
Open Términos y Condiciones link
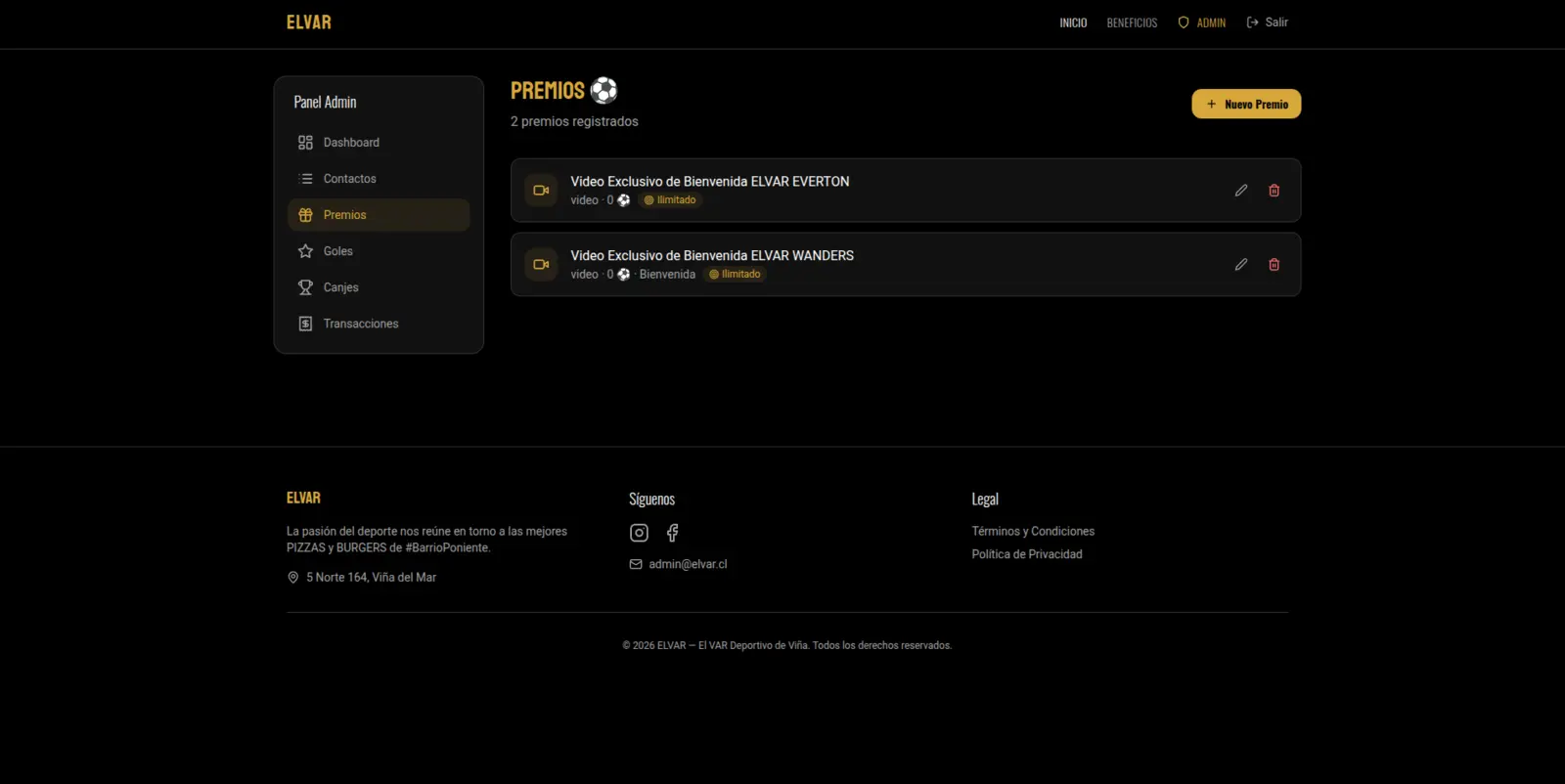tap(1033, 531)
